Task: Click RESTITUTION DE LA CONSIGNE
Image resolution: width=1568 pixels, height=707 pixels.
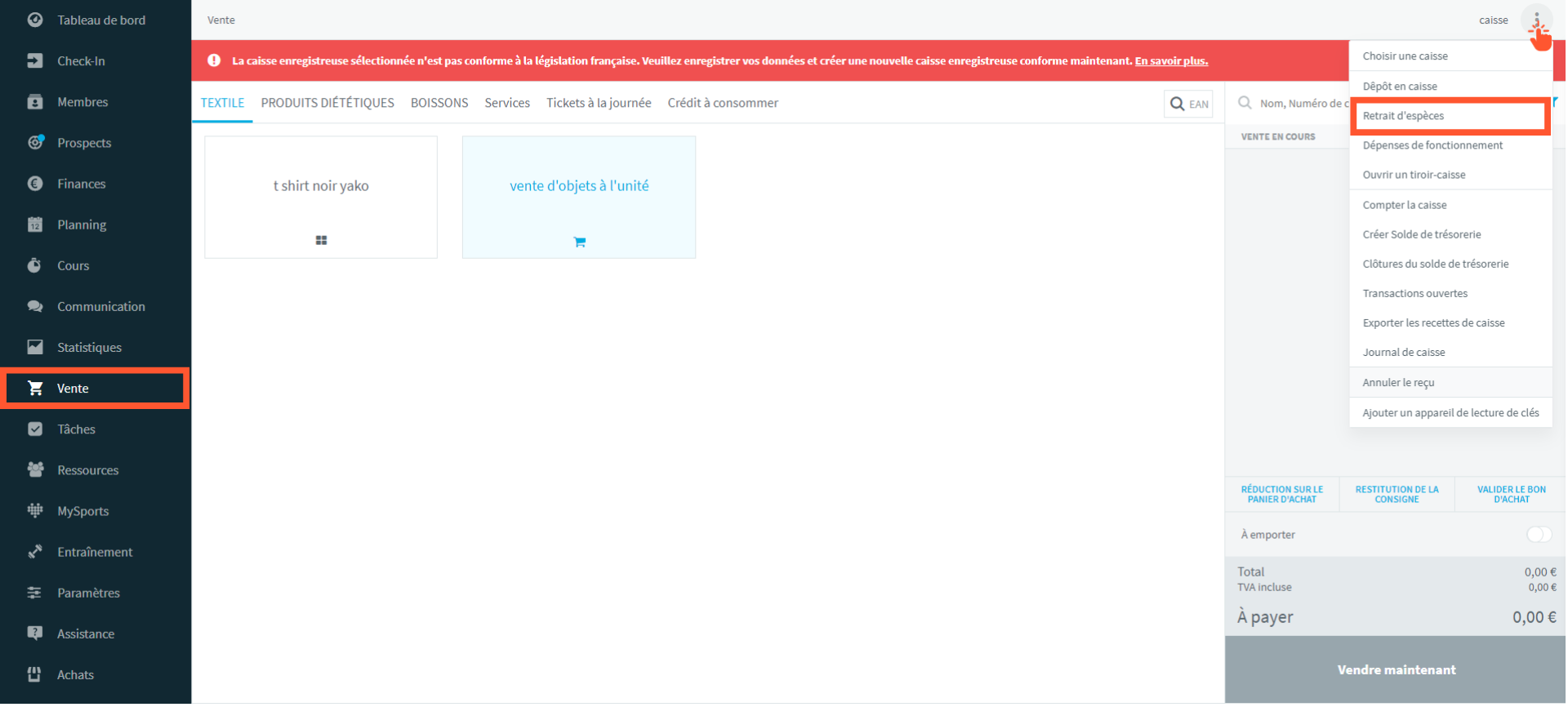Action: click(x=1396, y=494)
